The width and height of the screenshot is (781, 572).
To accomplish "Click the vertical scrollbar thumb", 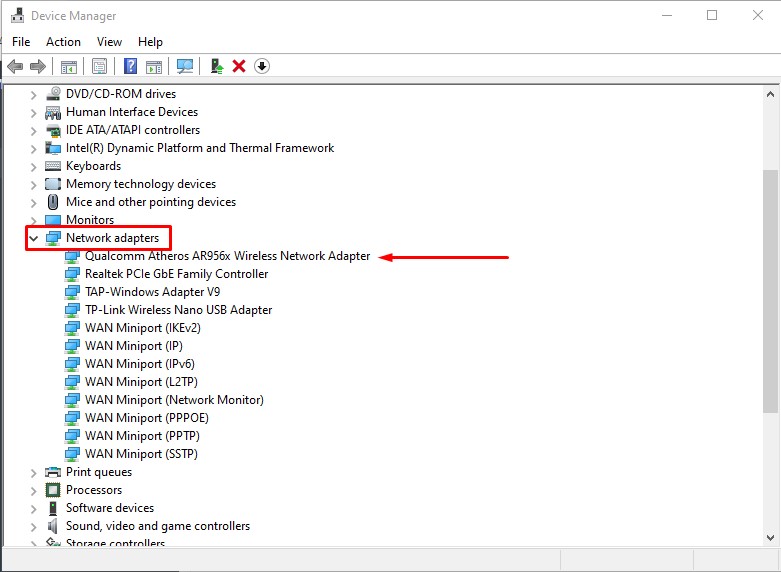I will [770, 291].
